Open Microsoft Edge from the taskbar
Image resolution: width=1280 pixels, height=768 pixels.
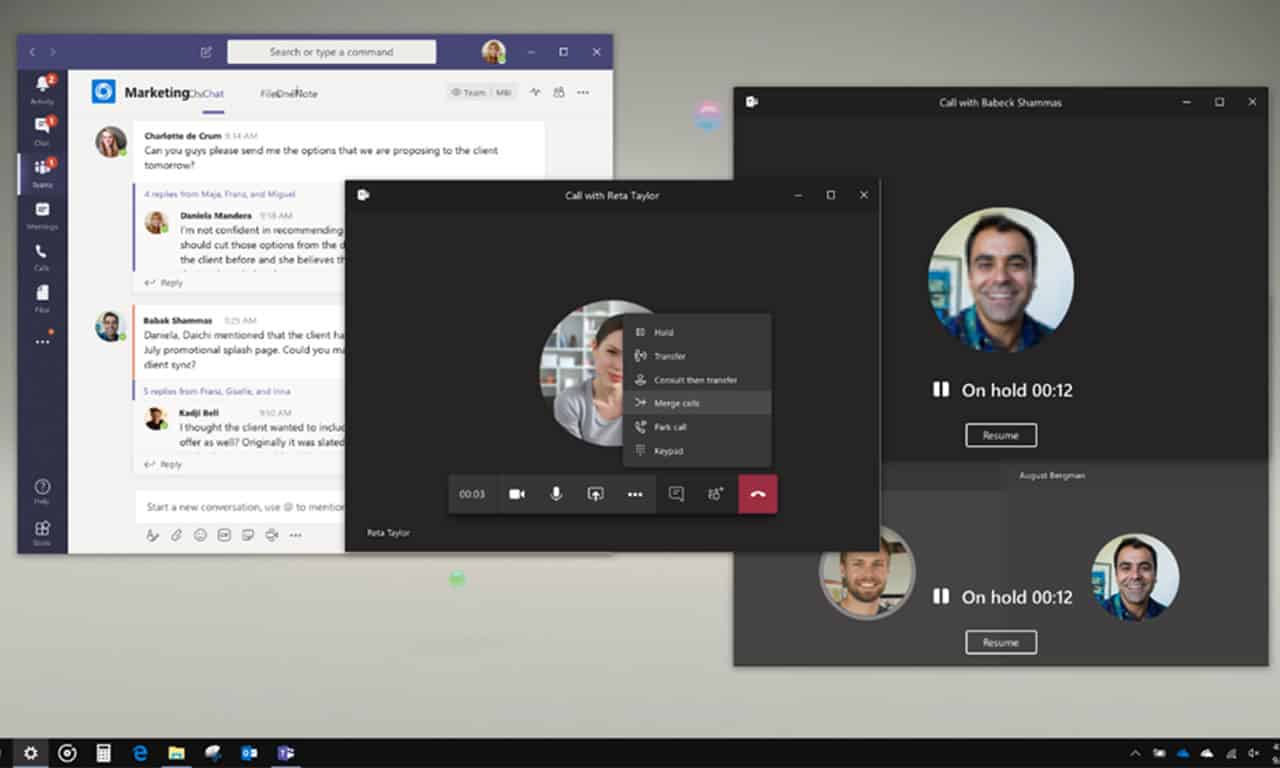coord(140,753)
